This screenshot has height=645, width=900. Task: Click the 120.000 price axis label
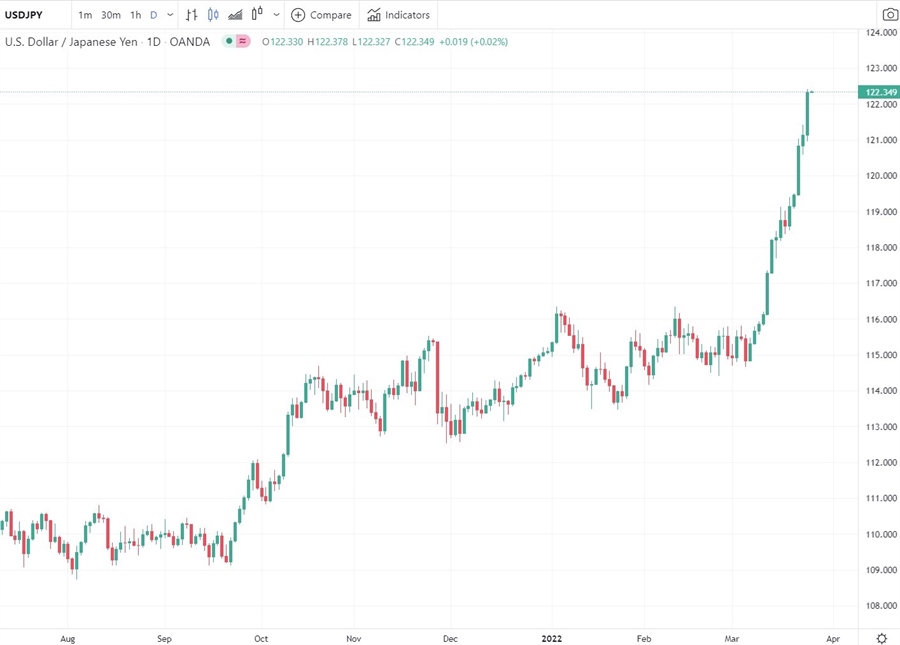coord(881,176)
